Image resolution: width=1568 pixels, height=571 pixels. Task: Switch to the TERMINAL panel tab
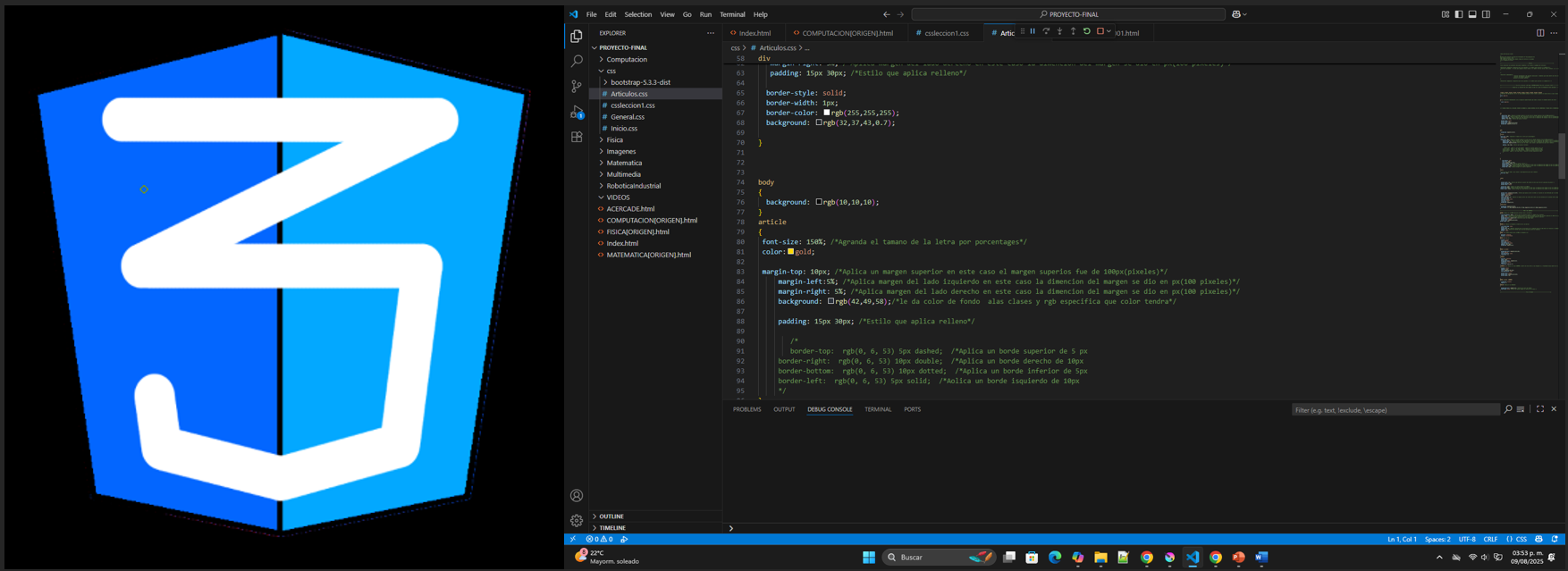coord(878,409)
